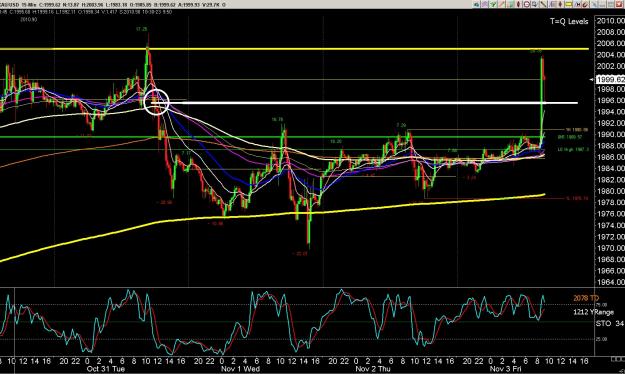Click the purple gradient bars toolbar icon
The width and height of the screenshot is (625, 374).
coord(552,4)
